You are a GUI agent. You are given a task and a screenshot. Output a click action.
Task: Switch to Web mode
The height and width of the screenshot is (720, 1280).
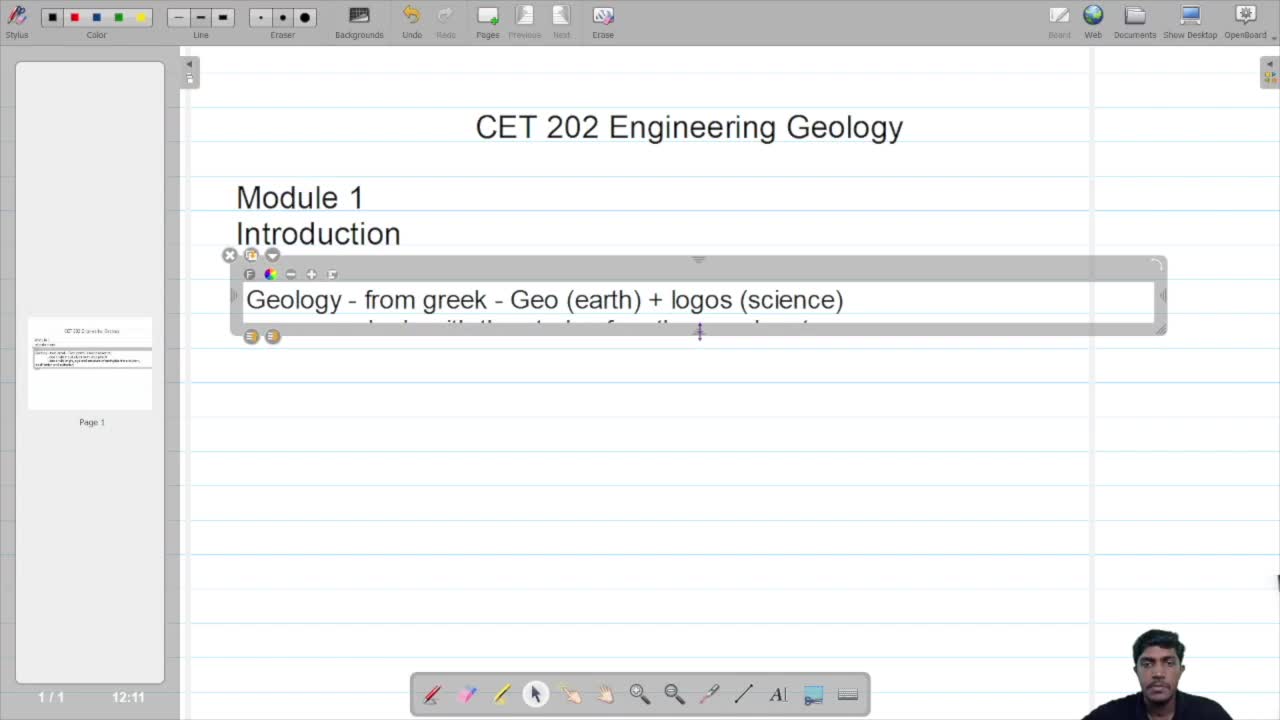click(1093, 20)
